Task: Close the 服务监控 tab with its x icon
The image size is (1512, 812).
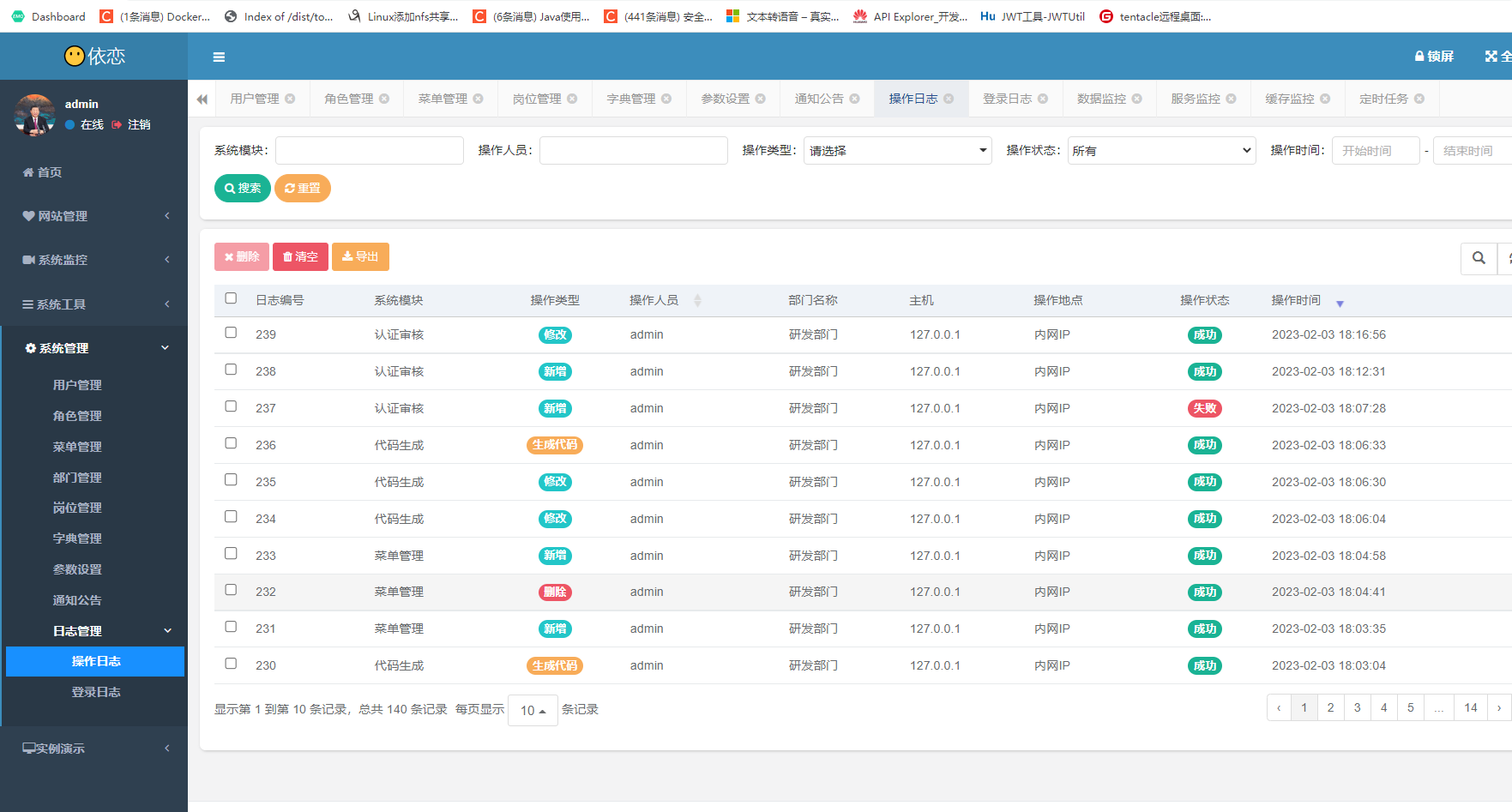Action: click(x=1232, y=99)
